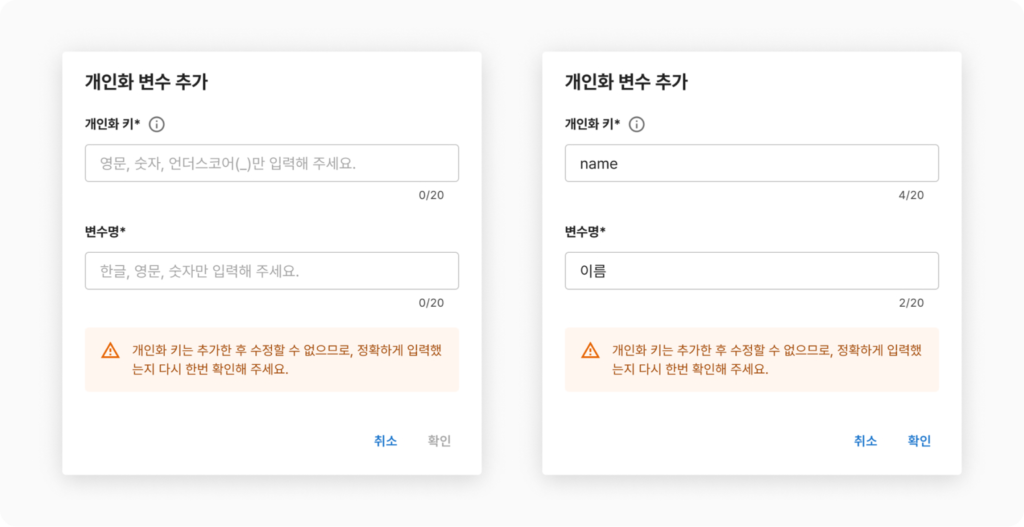Viewport: 1024px width, 527px height.
Task: Click the 2/20 character counter
Action: tap(911, 303)
